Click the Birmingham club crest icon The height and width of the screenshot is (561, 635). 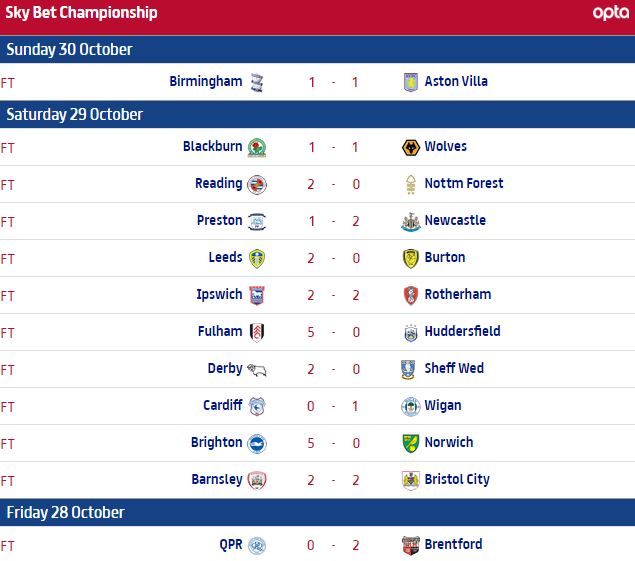tap(257, 82)
